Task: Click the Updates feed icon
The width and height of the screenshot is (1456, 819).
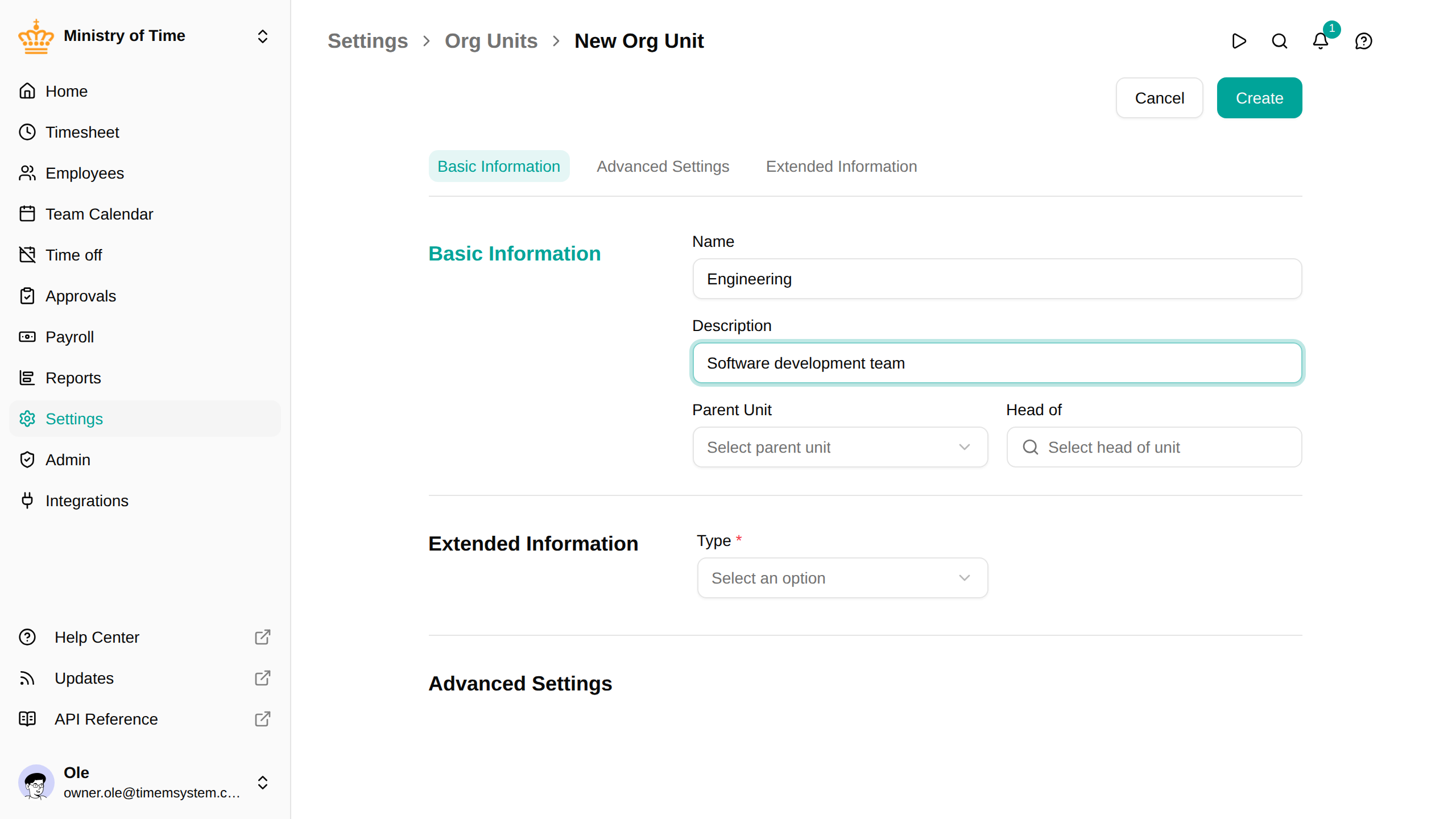Action: pyautogui.click(x=27, y=678)
